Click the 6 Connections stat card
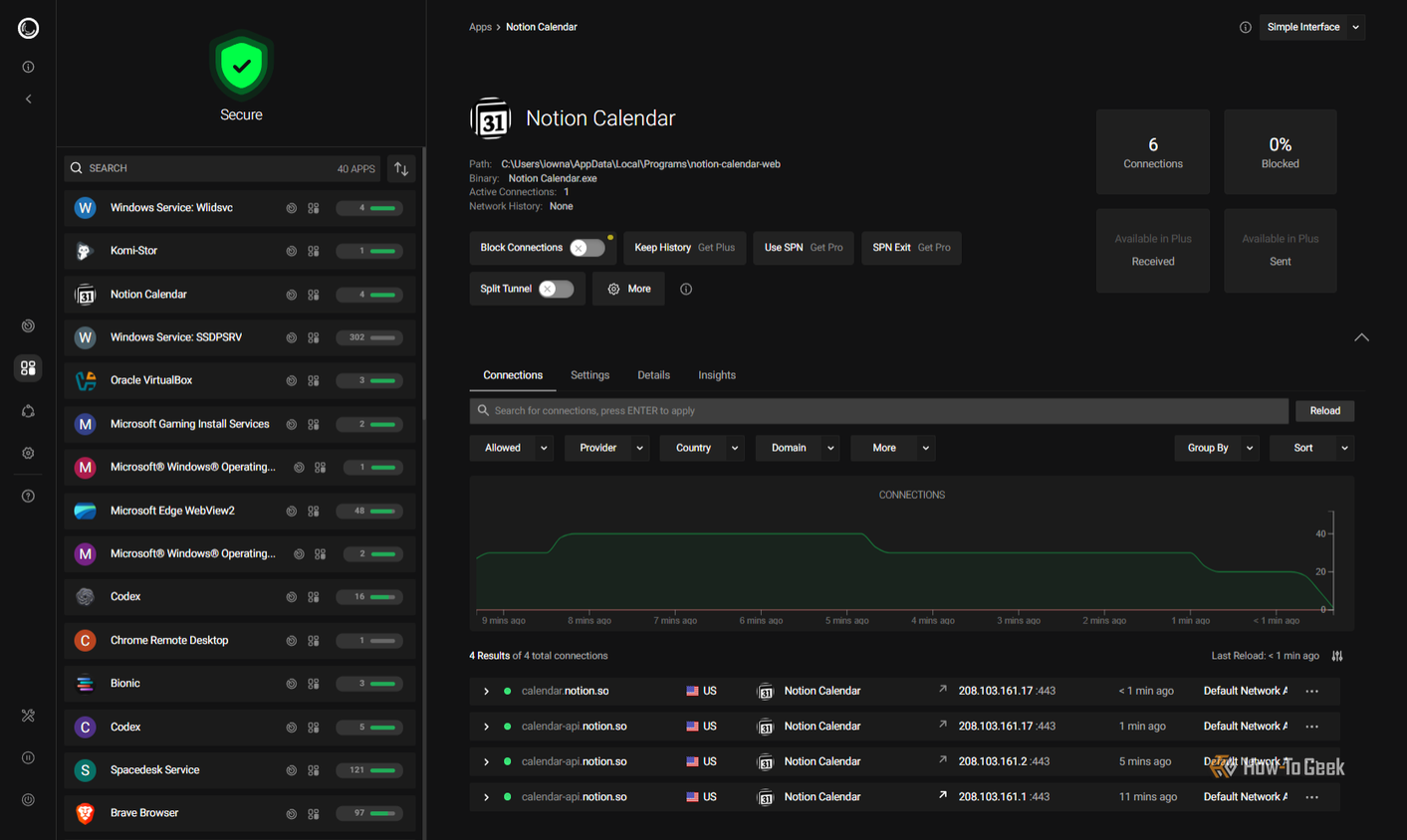 1153,152
